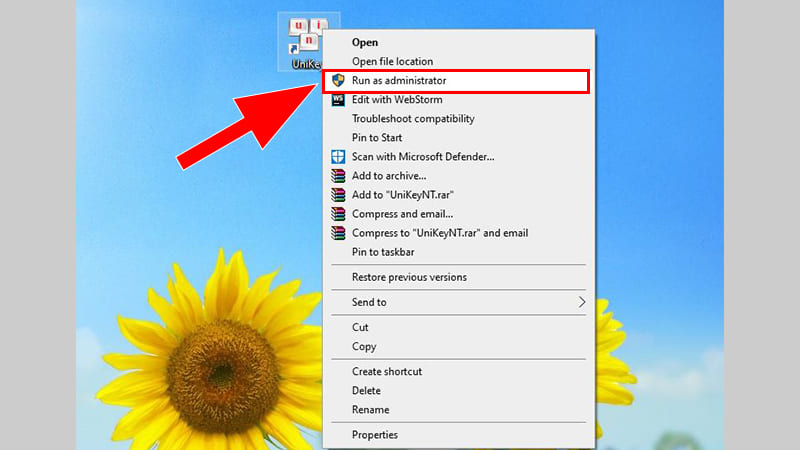The image size is (800, 450).
Task: Select Rename in the context menu
Action: coord(369,410)
